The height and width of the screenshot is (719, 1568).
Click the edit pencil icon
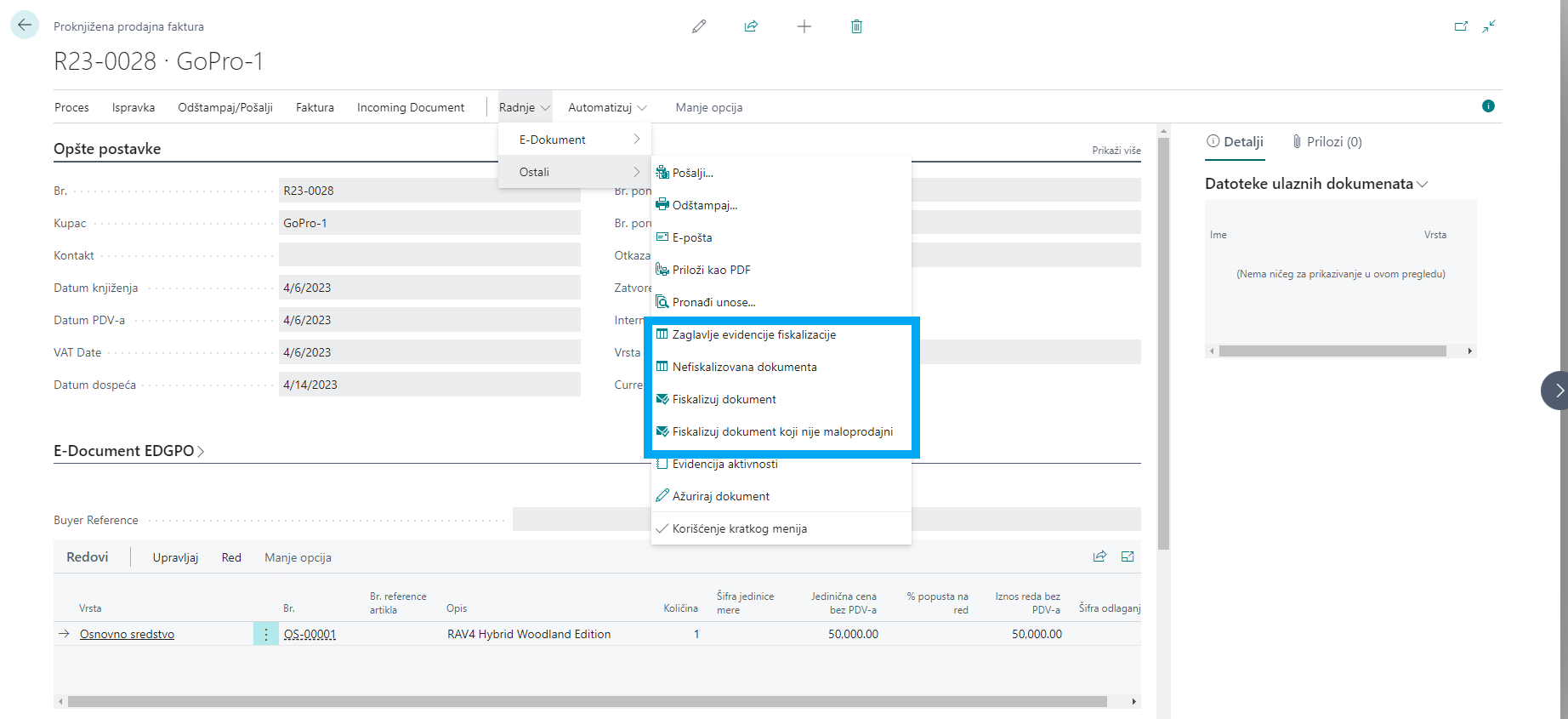tap(699, 26)
